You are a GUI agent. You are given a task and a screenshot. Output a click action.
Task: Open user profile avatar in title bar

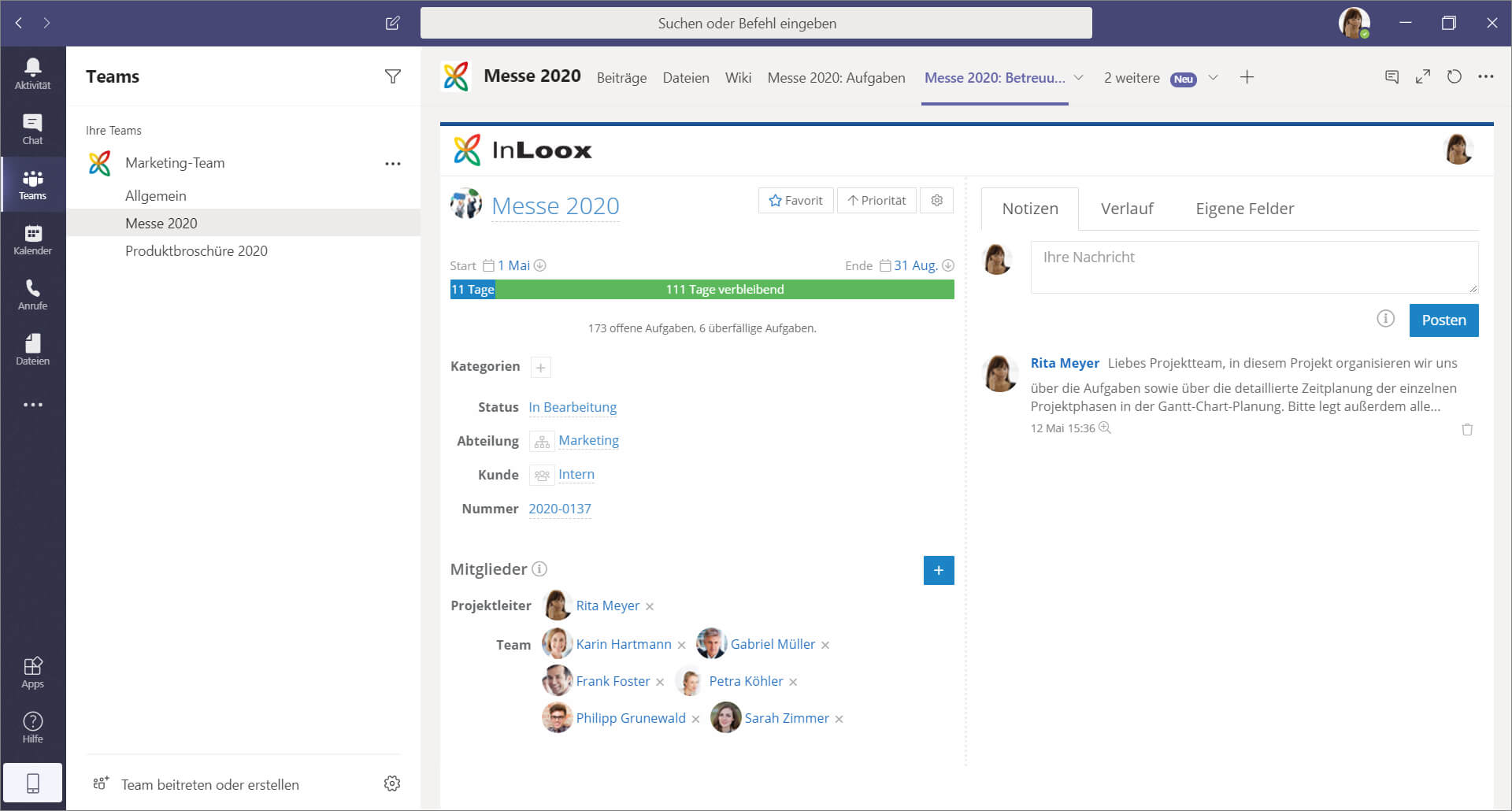tap(1354, 23)
